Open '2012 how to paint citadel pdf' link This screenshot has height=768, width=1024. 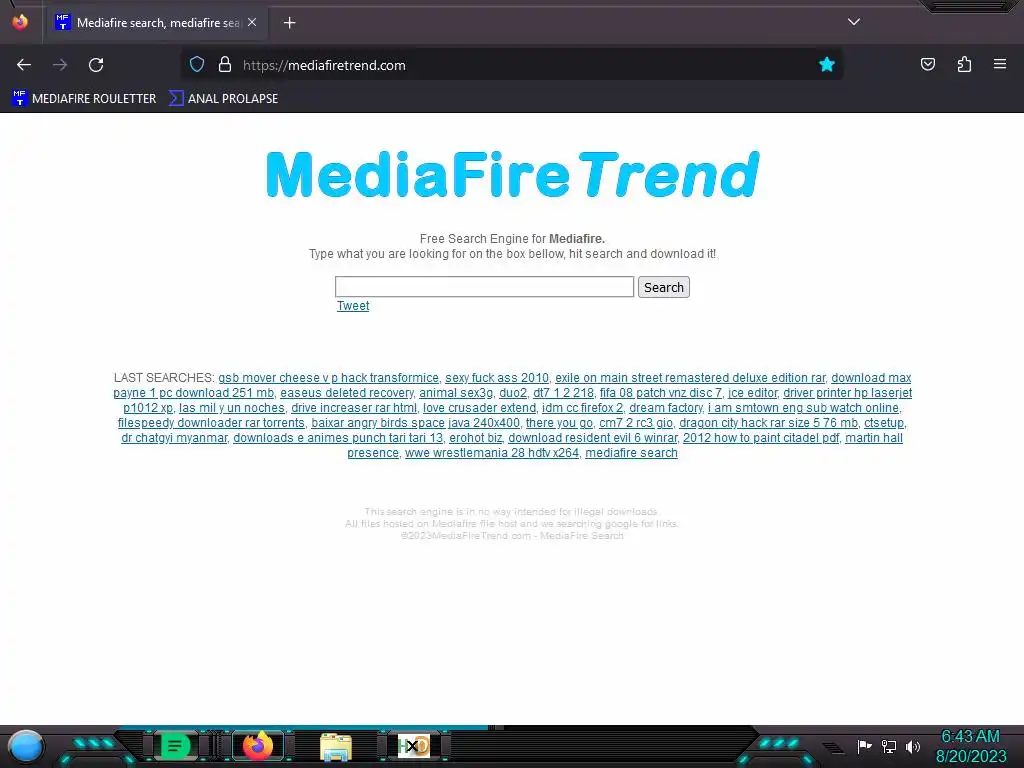tap(761, 438)
